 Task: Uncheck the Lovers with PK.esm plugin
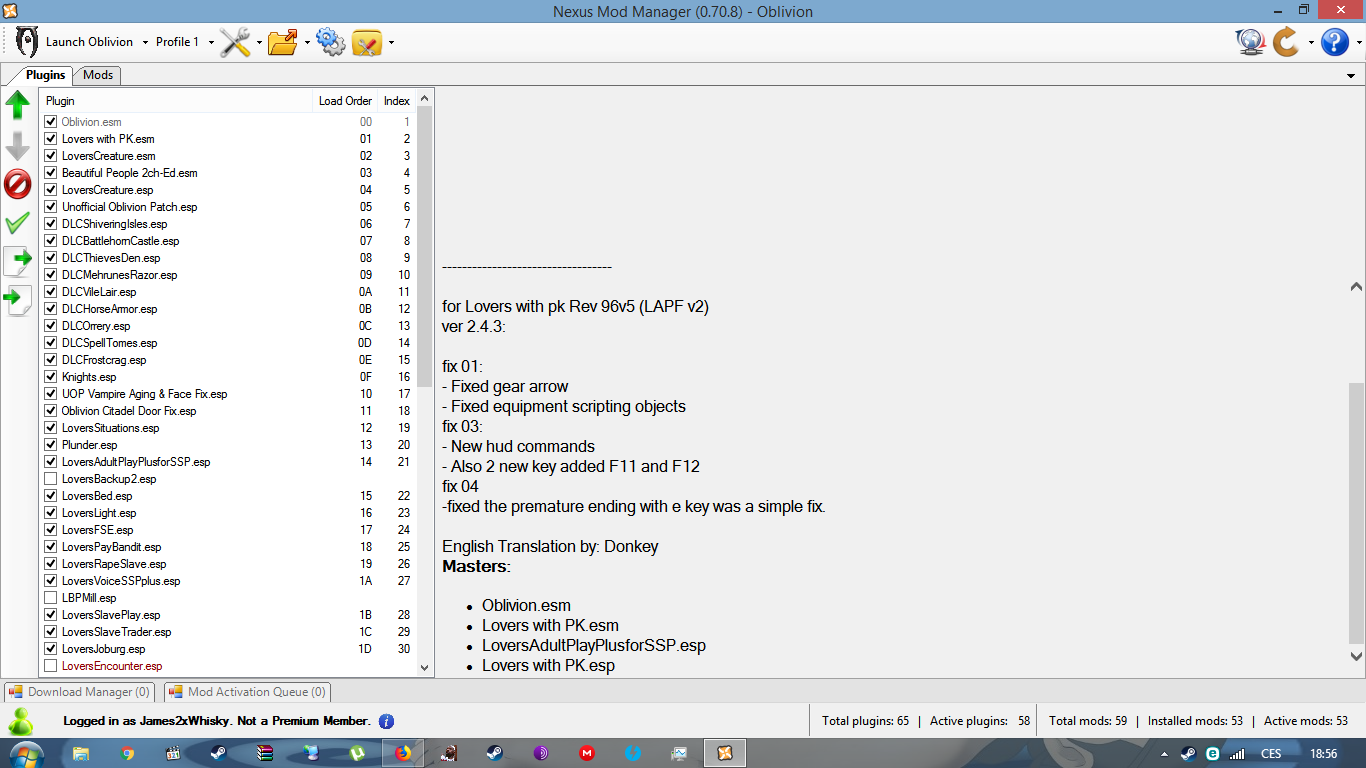tap(51, 139)
